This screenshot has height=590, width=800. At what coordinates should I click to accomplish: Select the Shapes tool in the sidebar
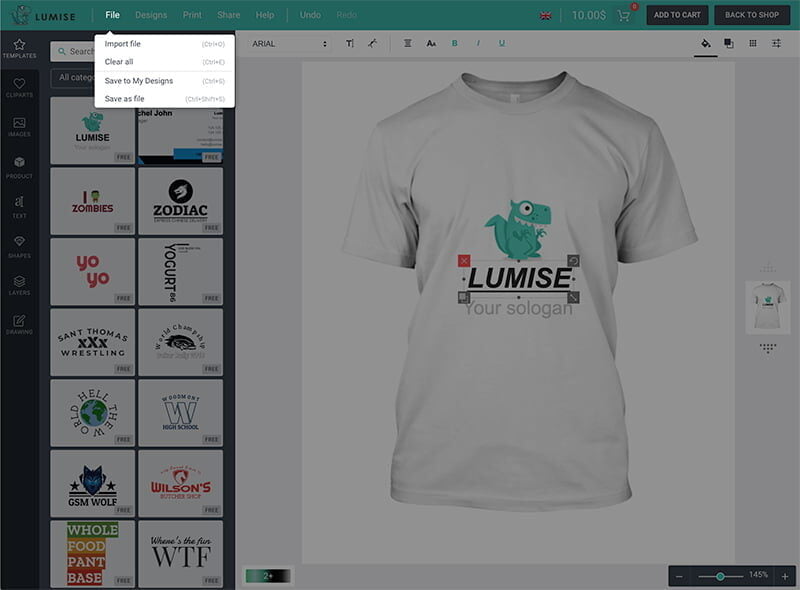tap(19, 246)
